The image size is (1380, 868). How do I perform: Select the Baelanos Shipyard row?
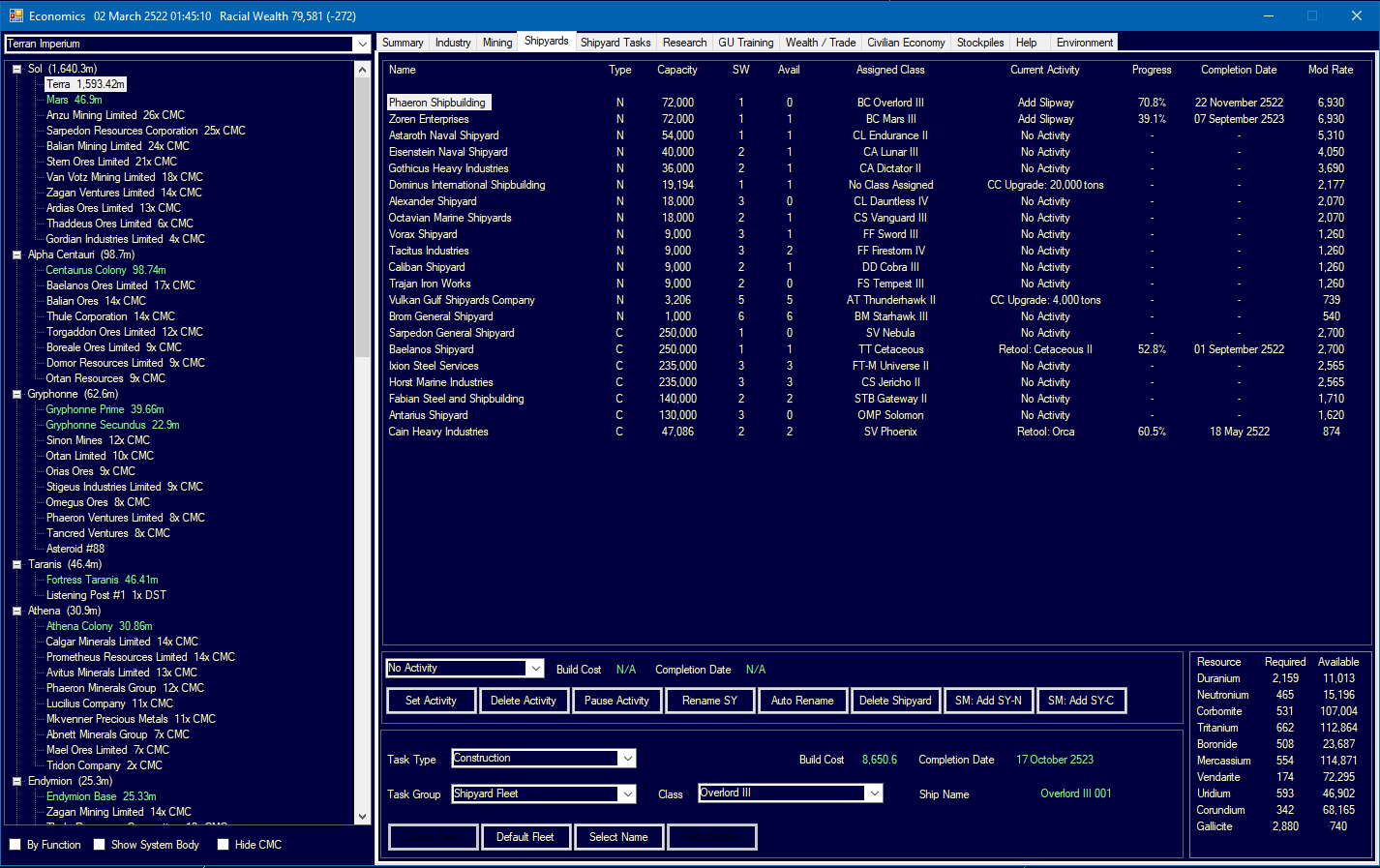876,349
